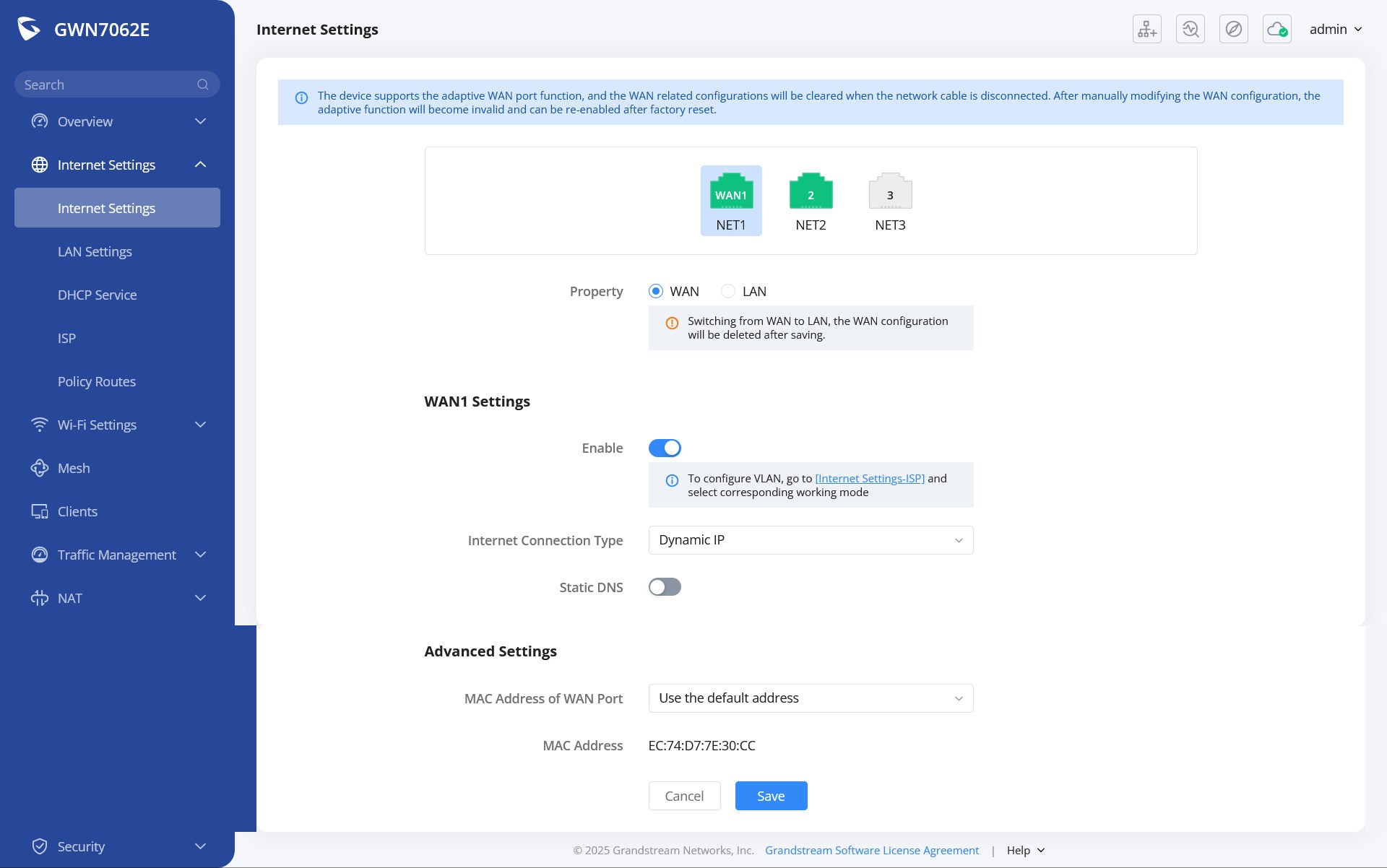Follow the Internet Settings-ISP link
This screenshot has height=868, width=1387.
click(869, 478)
